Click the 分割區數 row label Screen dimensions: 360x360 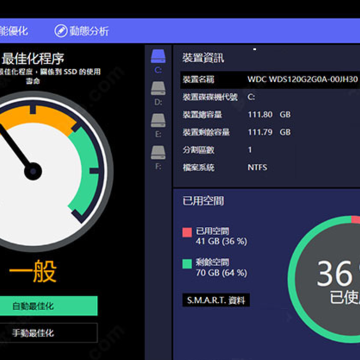coord(198,150)
